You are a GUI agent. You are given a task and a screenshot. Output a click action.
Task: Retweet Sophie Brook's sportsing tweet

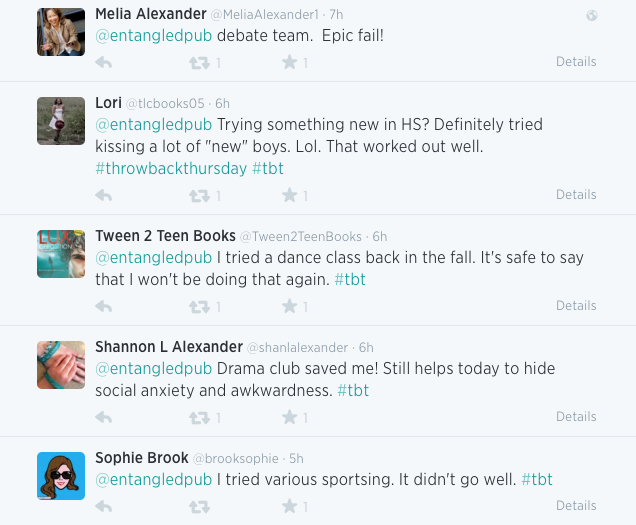(x=199, y=506)
